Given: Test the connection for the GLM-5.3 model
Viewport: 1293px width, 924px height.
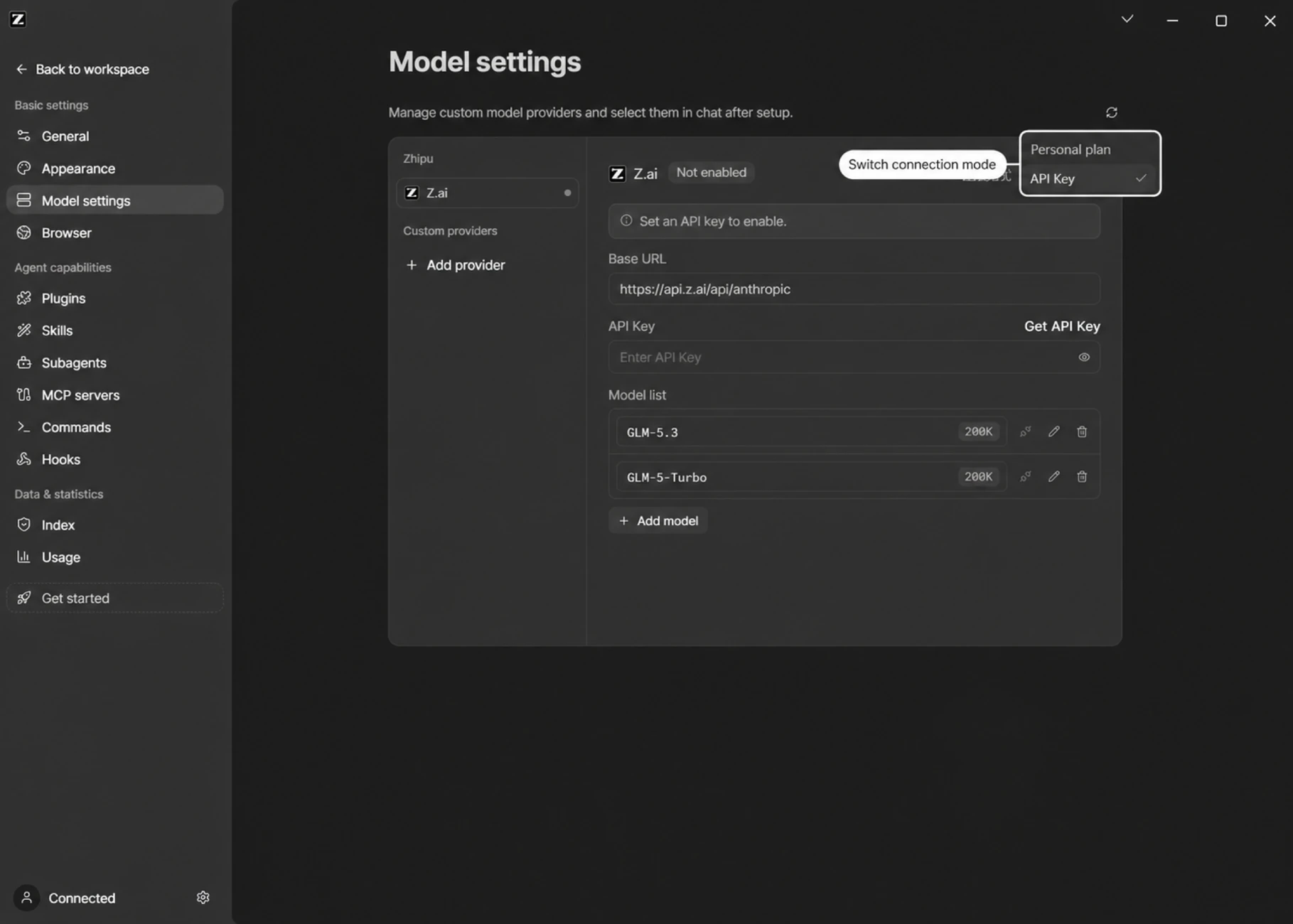Looking at the screenshot, I should coord(1025,431).
